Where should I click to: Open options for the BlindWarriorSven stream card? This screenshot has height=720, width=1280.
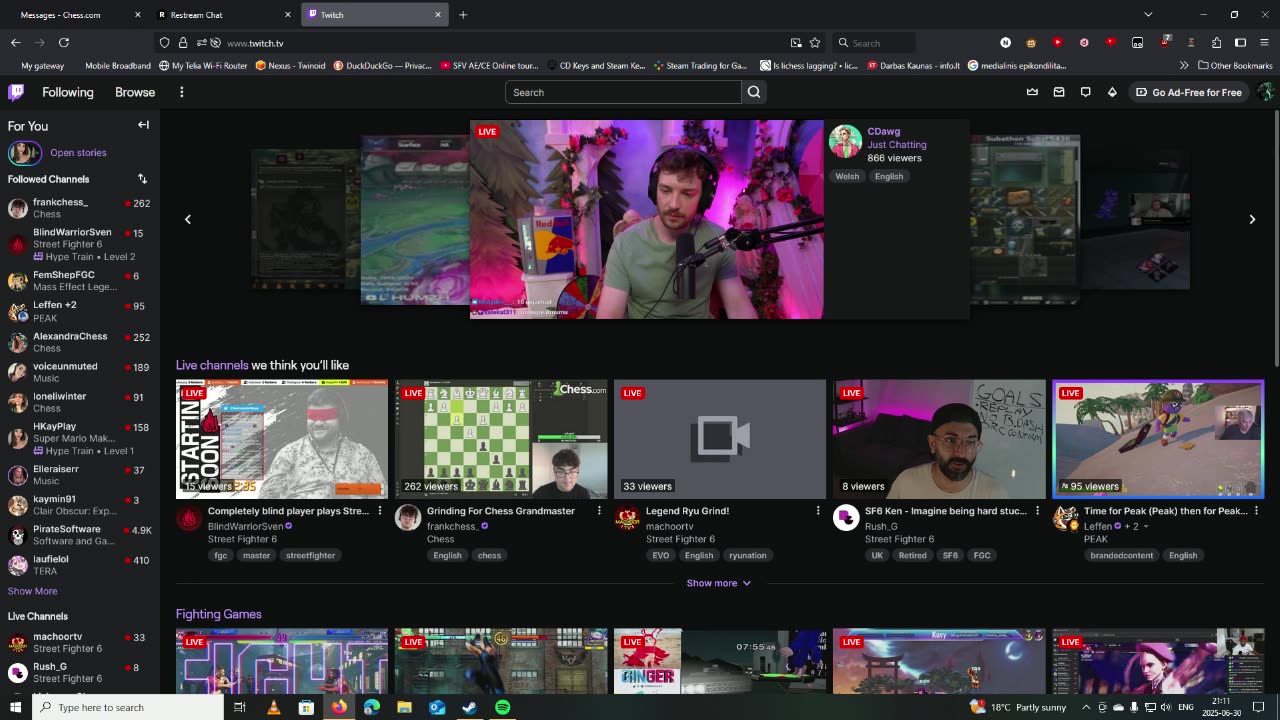pos(379,511)
